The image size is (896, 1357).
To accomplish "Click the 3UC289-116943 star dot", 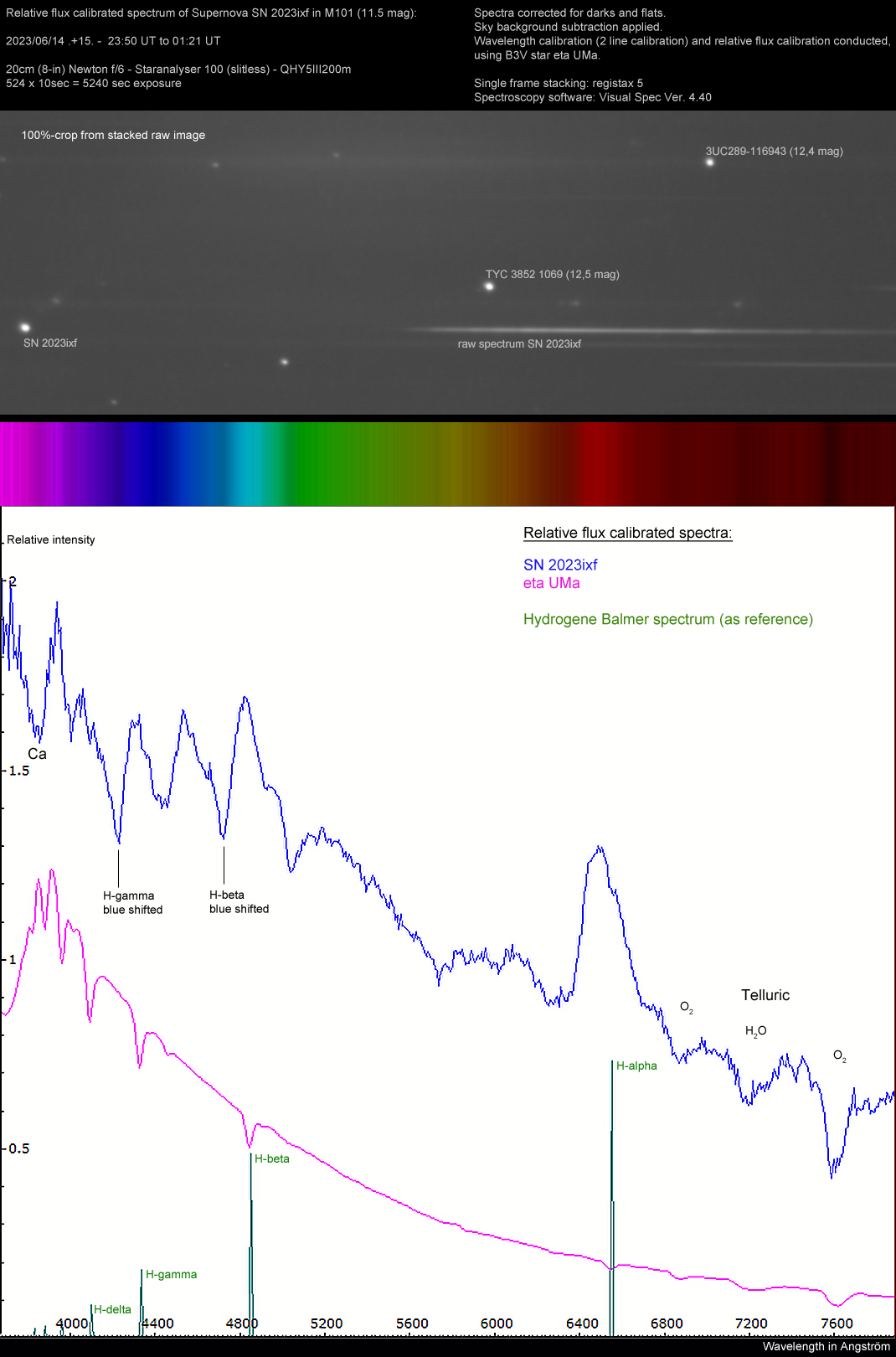I will click(710, 163).
